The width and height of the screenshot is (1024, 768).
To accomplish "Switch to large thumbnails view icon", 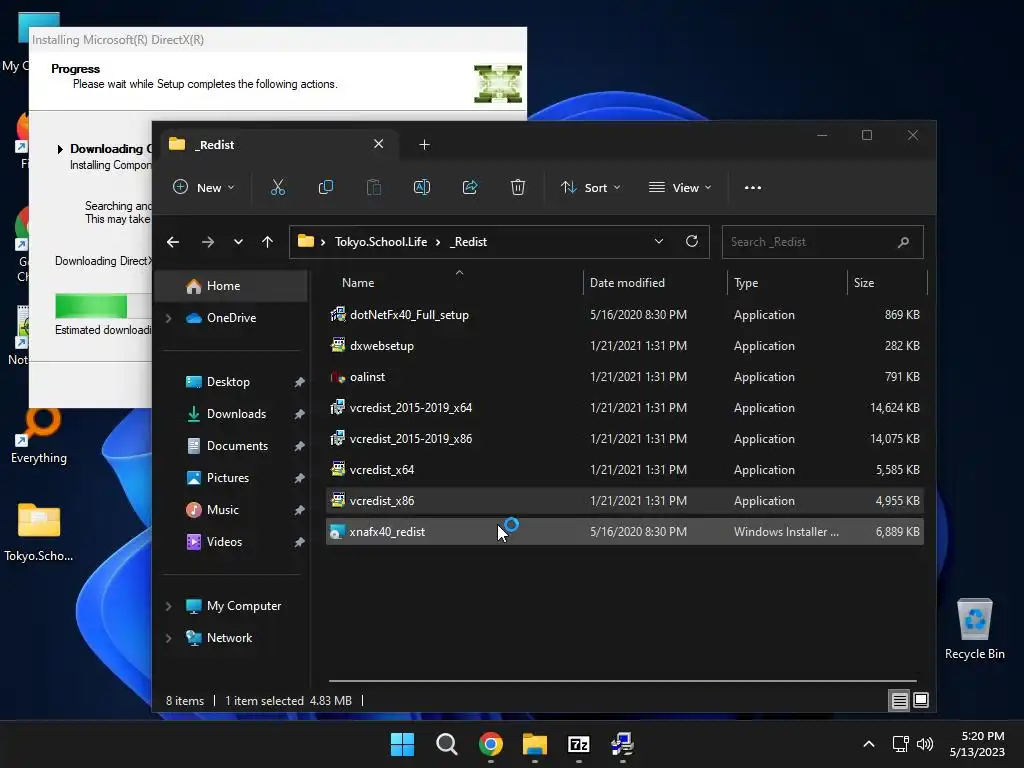I will 921,701.
